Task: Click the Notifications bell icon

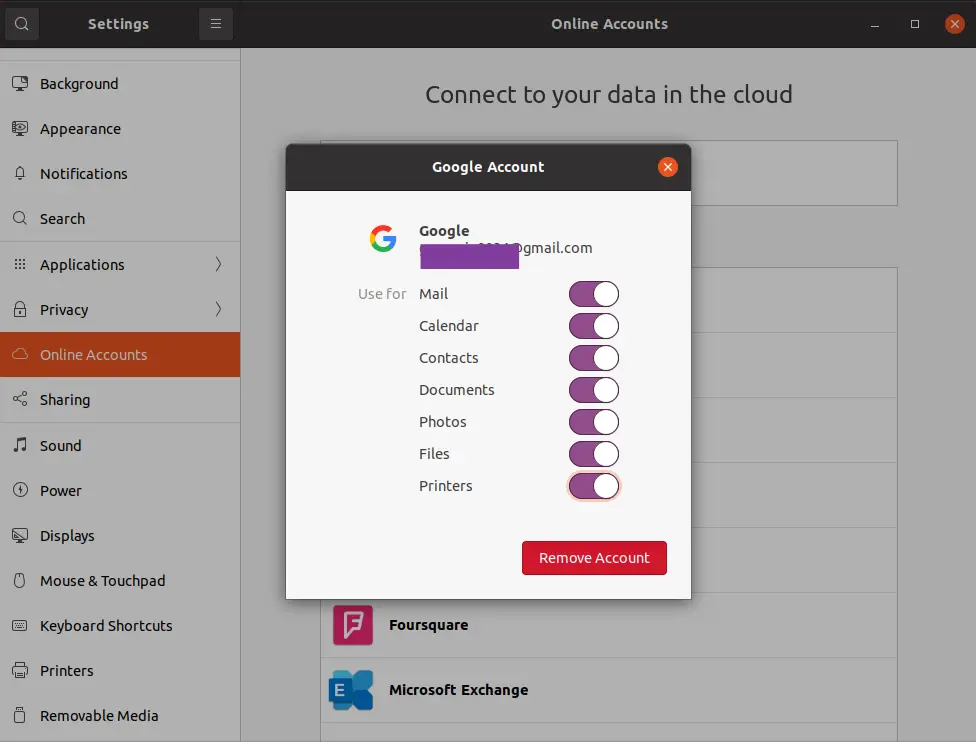Action: 20,174
